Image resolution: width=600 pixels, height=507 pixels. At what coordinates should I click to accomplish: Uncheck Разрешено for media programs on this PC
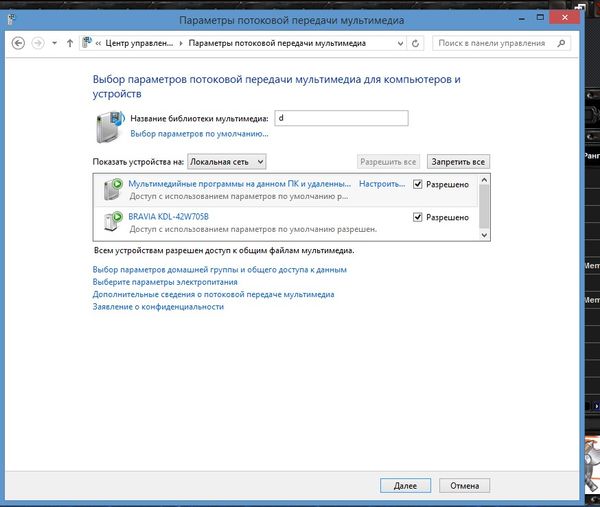tap(418, 185)
